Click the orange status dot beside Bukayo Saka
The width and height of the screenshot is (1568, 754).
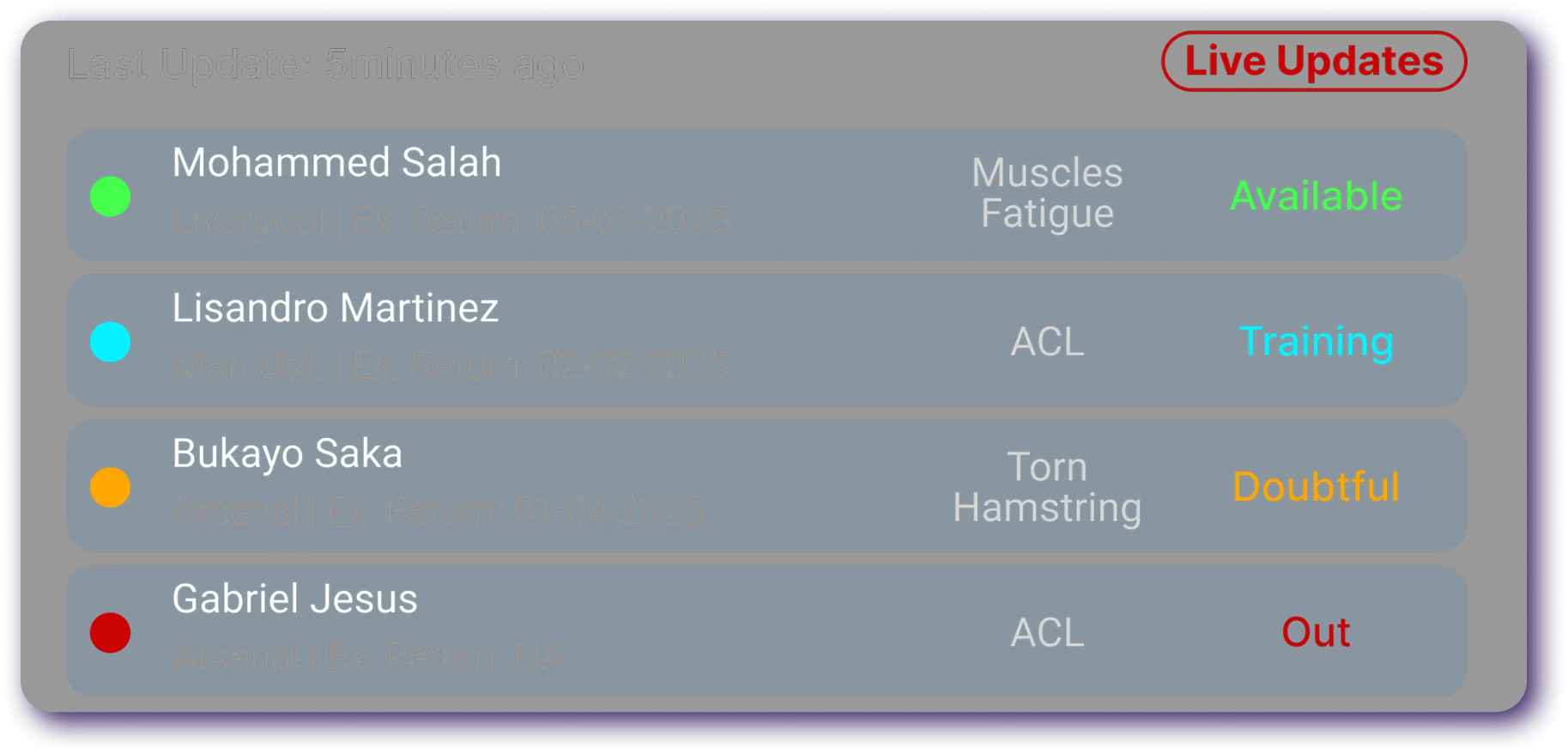point(110,487)
